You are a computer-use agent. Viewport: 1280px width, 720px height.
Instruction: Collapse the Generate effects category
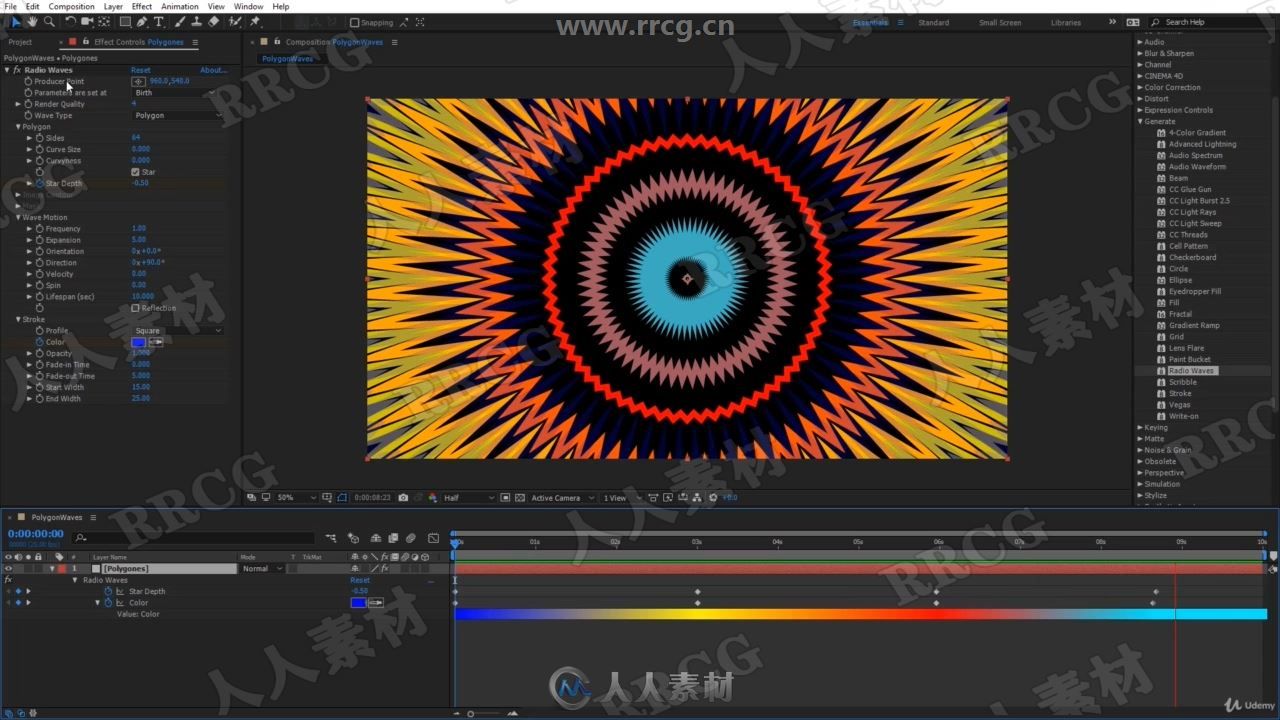tap(1141, 122)
